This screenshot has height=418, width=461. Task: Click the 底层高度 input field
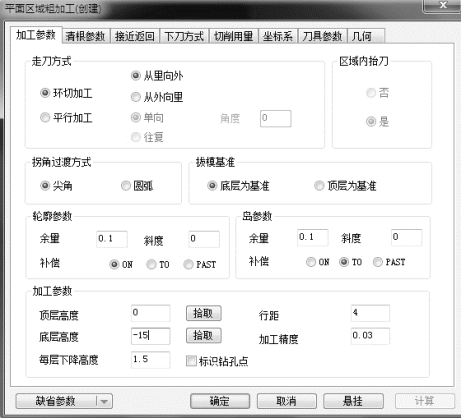pyautogui.click(x=151, y=336)
